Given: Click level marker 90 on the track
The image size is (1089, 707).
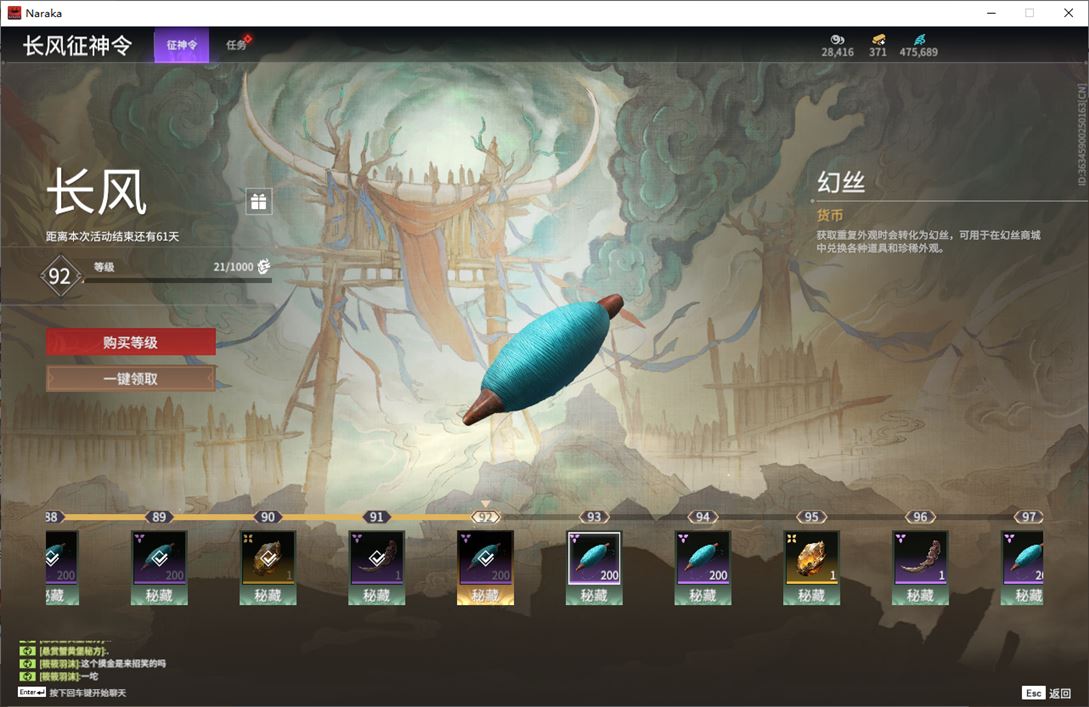Looking at the screenshot, I should pos(267,517).
